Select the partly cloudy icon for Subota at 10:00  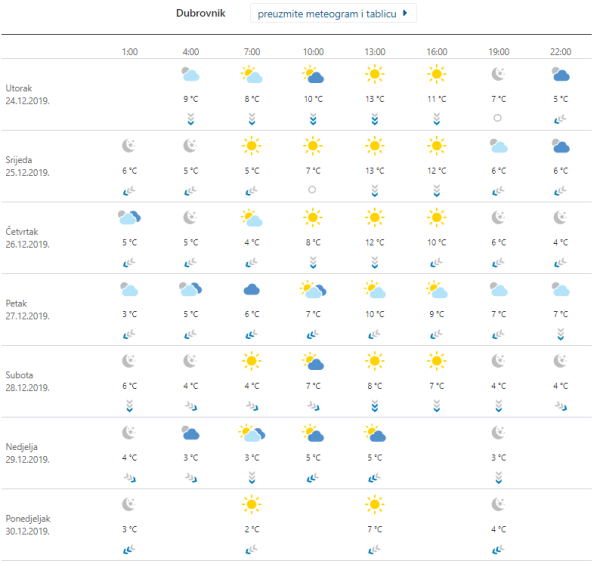click(x=313, y=362)
